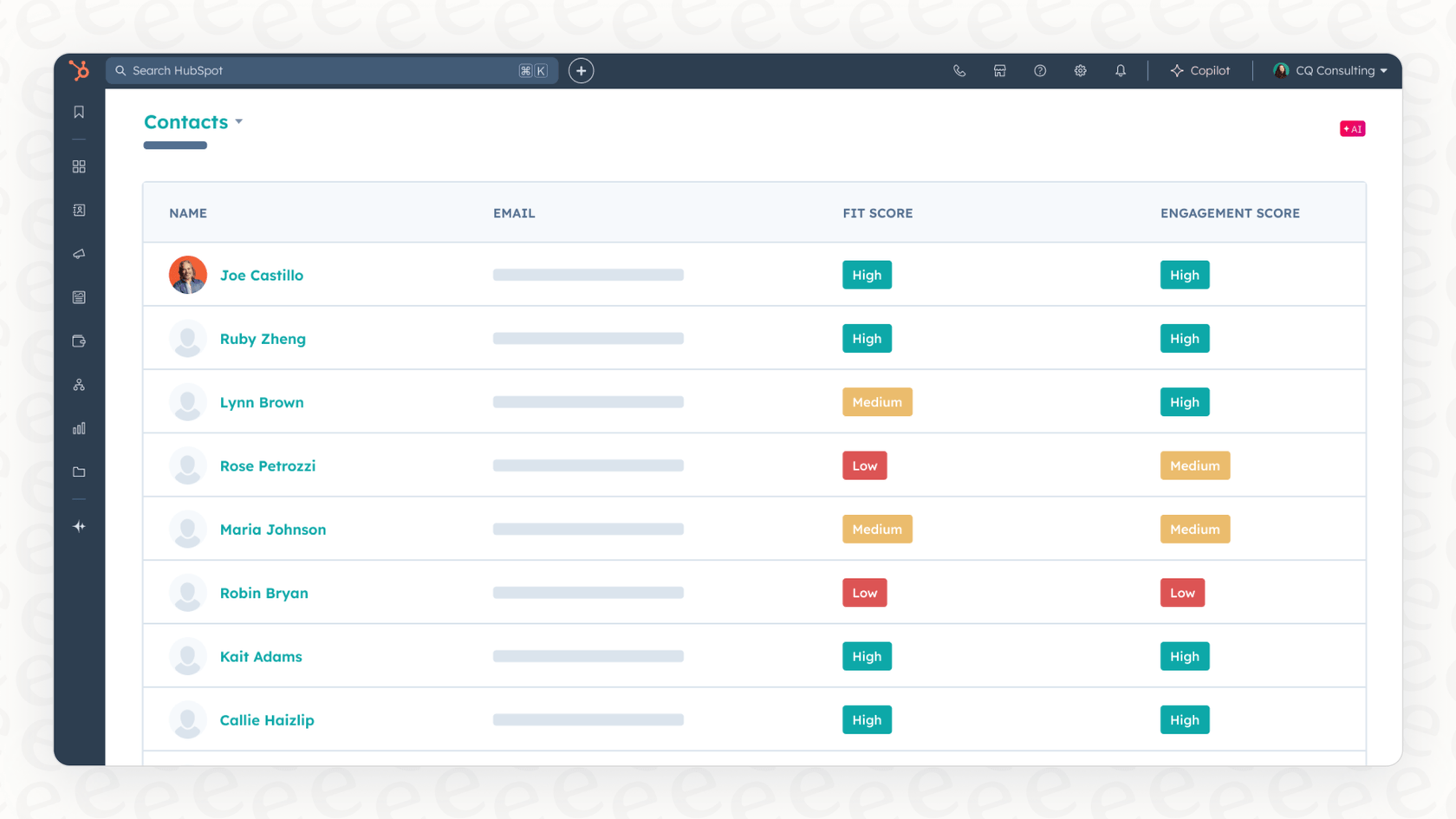The height and width of the screenshot is (819, 1456).
Task: Click inside the Search HubSpot field
Action: click(329, 70)
